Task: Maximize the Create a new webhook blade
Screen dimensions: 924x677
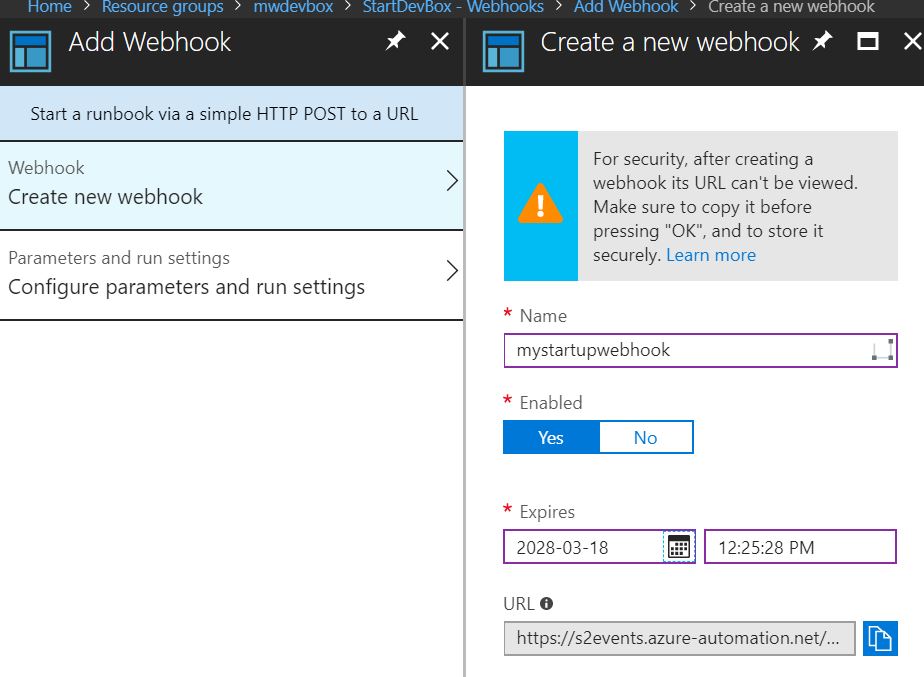Action: (867, 41)
